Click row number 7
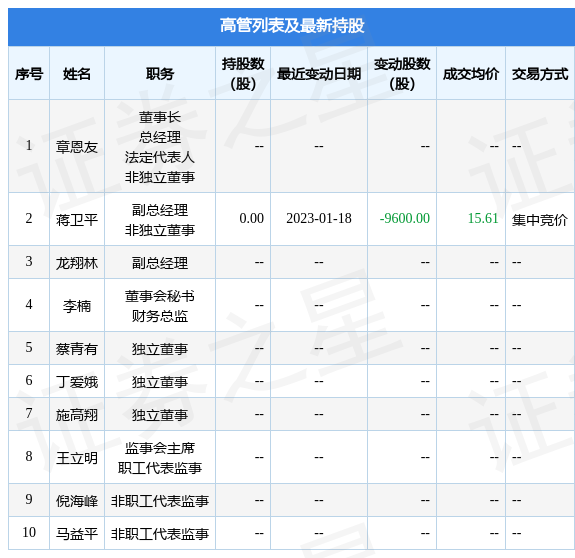The height and width of the screenshot is (558, 575). coord(29,413)
